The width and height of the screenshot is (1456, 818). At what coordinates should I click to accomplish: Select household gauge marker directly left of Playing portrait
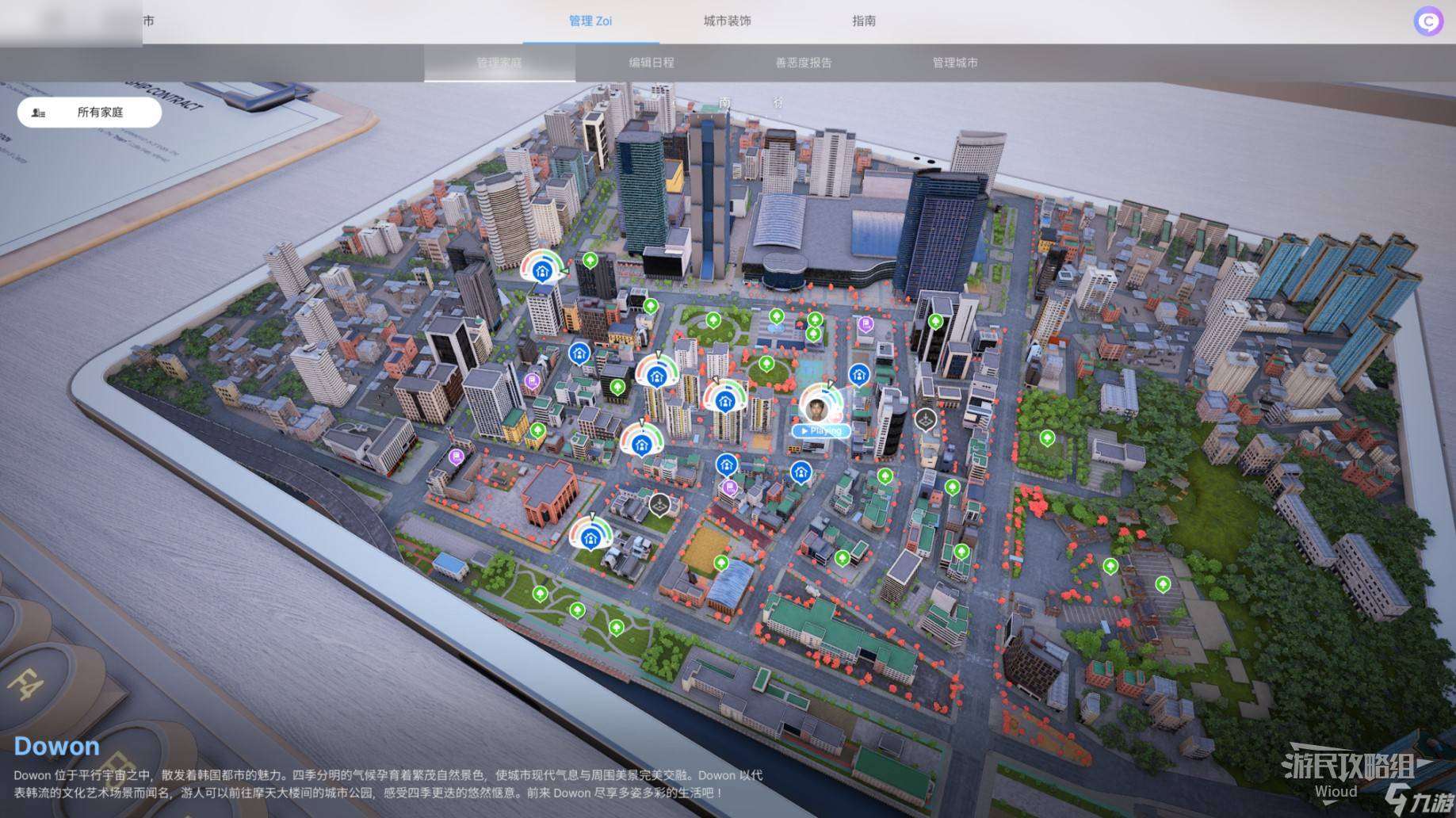(x=724, y=400)
